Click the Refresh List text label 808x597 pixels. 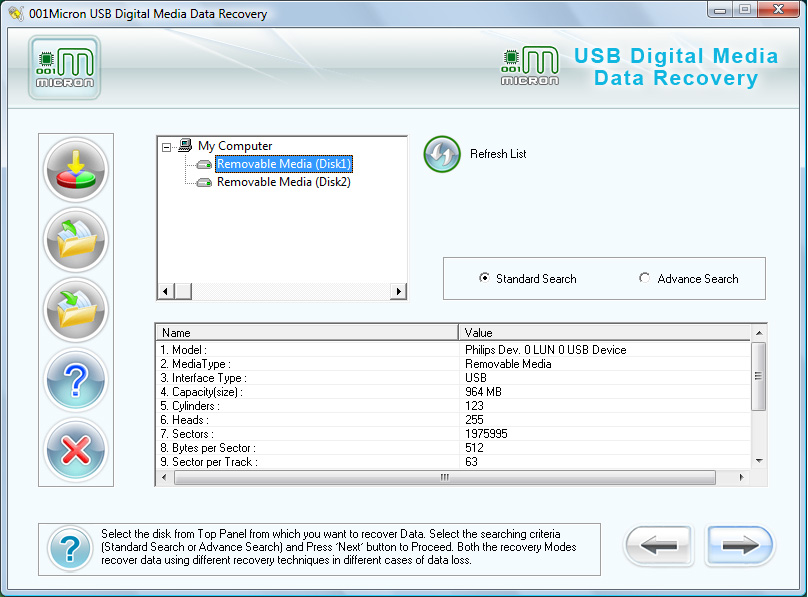498,155
